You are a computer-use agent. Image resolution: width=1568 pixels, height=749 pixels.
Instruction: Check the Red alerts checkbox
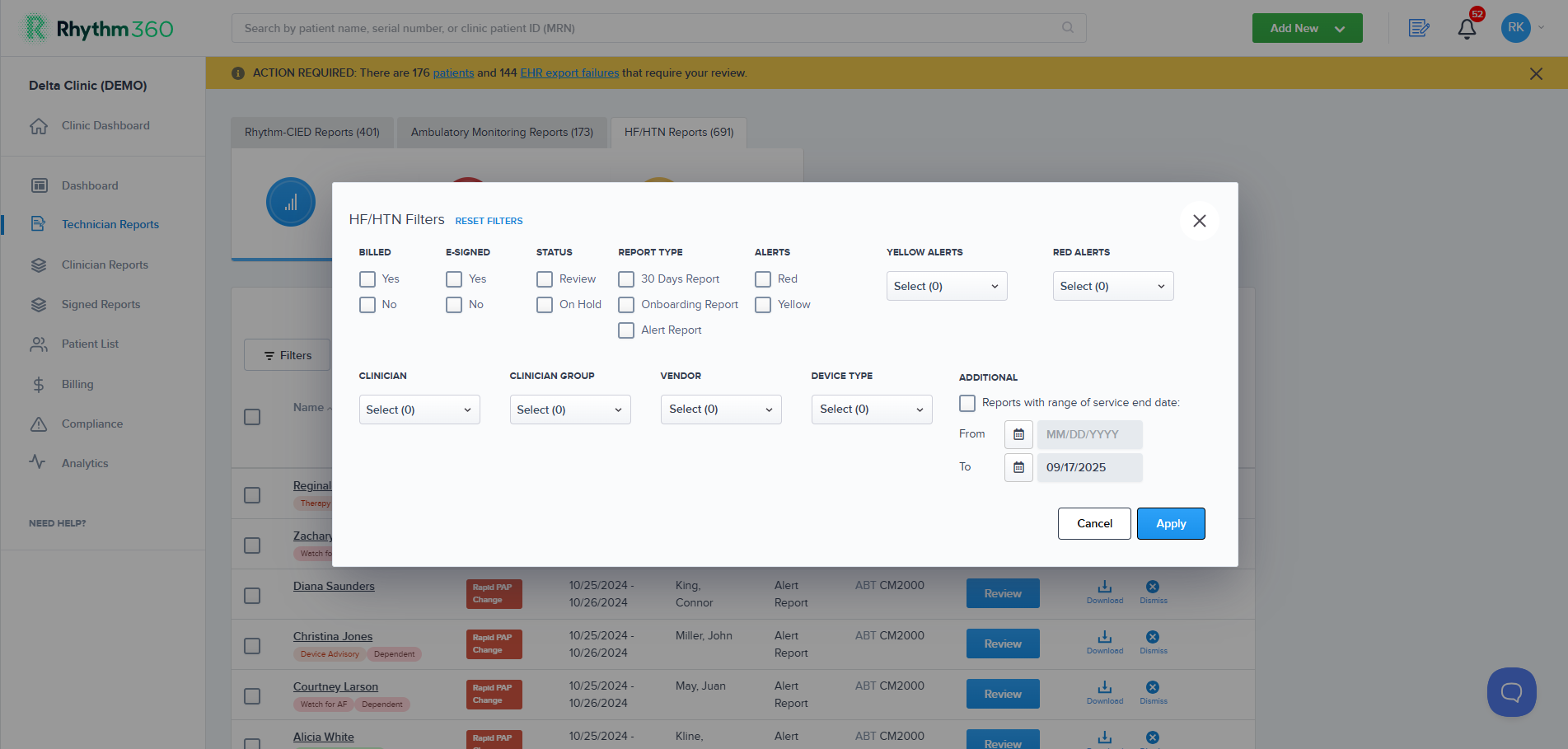[x=763, y=279]
